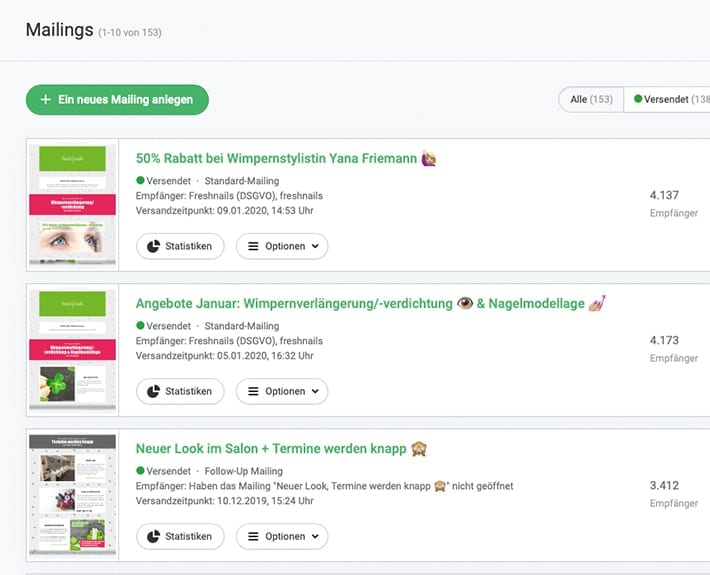
Task: Click the green dot in the Versendet filter tab
Action: [x=638, y=98]
